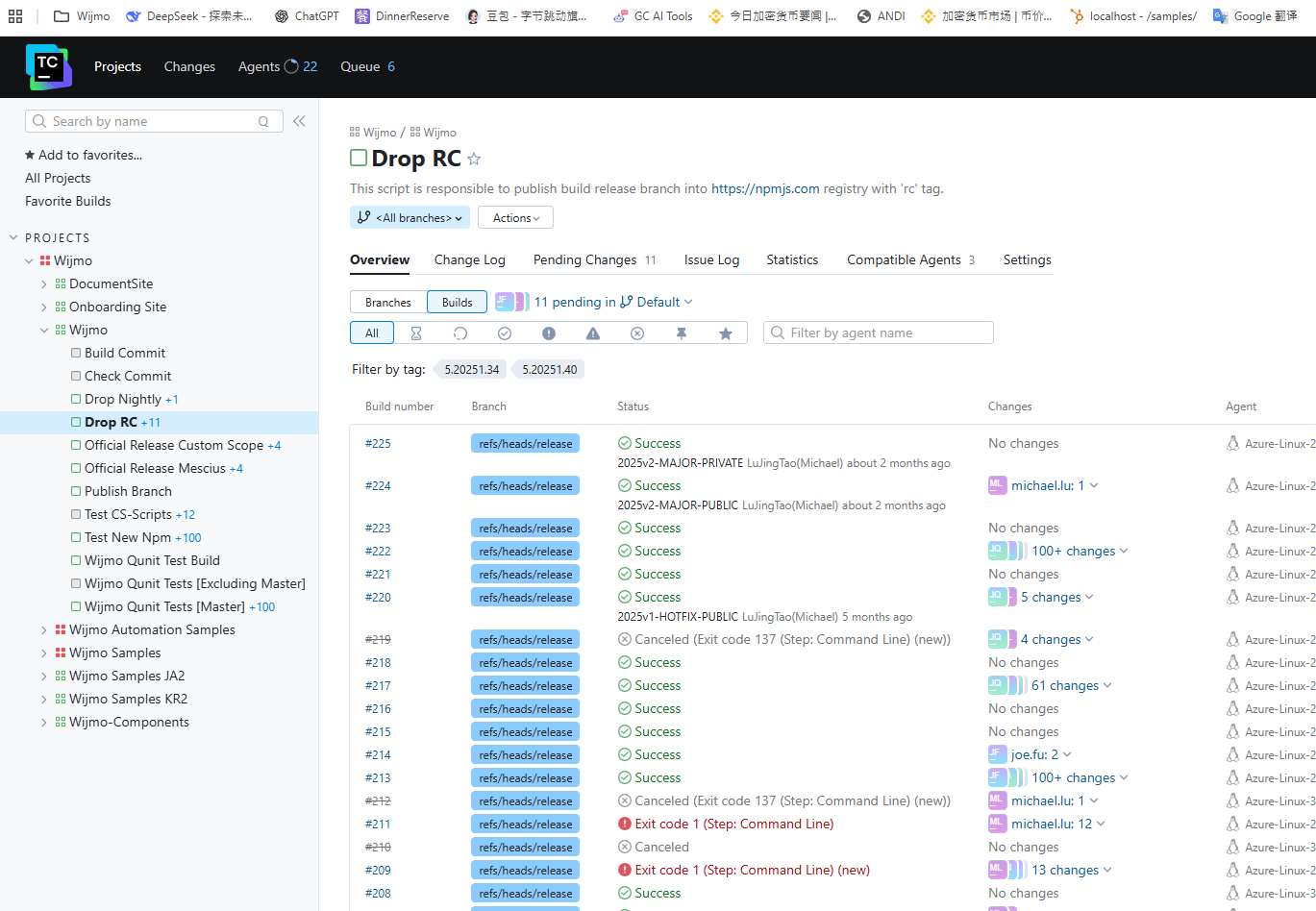This screenshot has height=911, width=1316.
Task: Open the TeamCity logo home
Action: tap(49, 67)
